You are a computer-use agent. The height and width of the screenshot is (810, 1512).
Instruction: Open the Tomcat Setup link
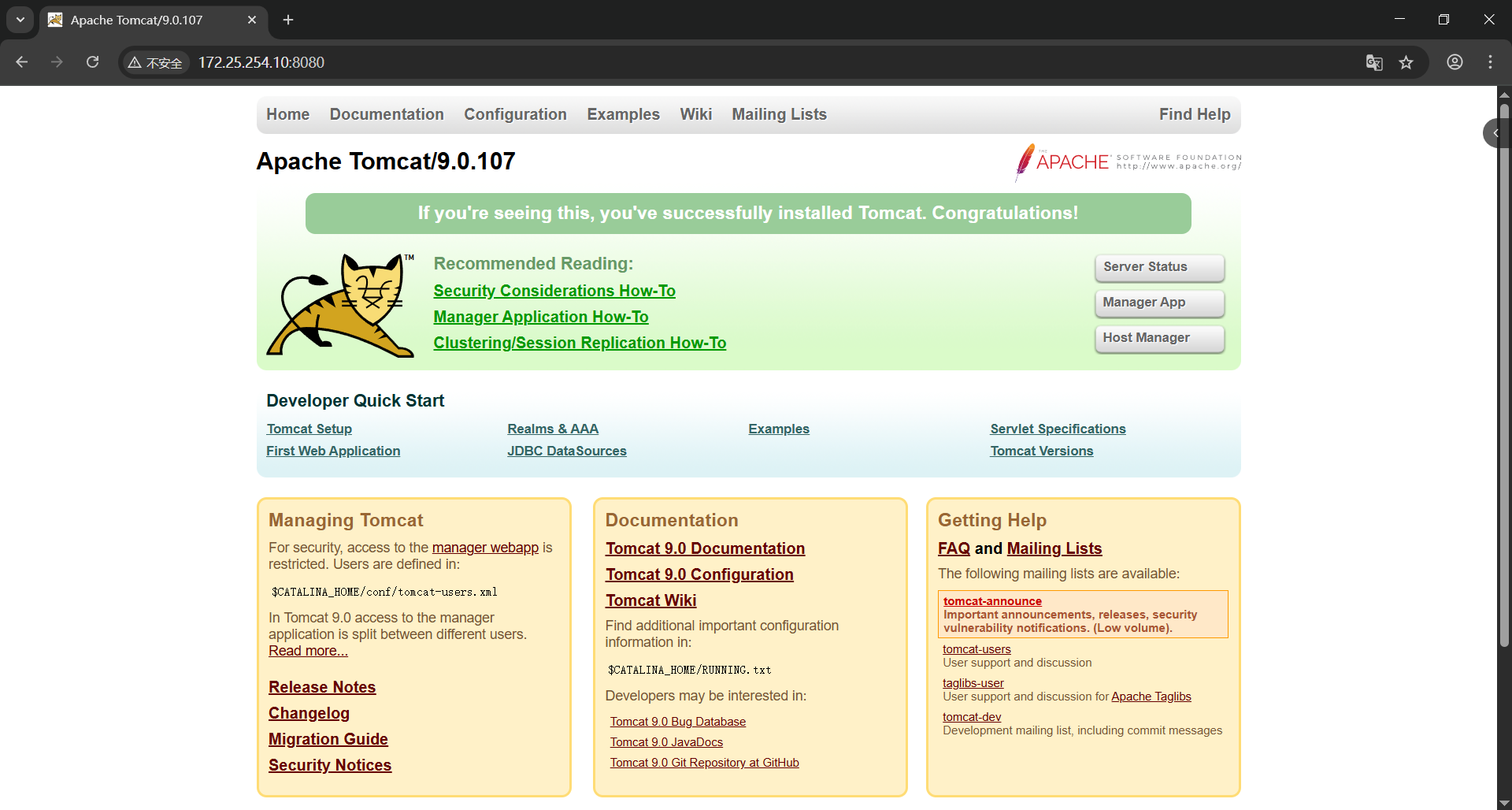pos(309,429)
